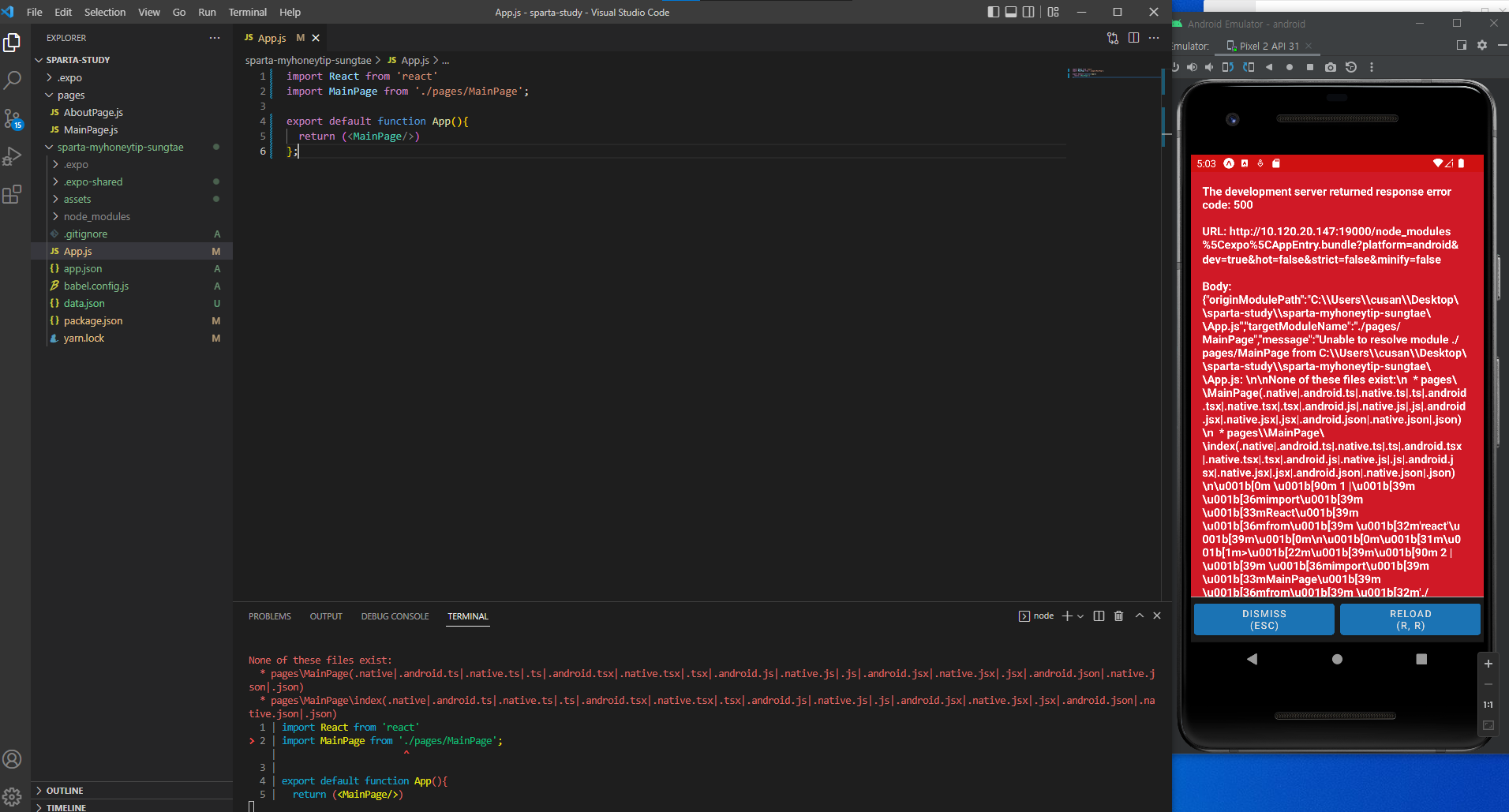Split the editor to the right
This screenshot has height=812, width=1509.
pyautogui.click(x=1133, y=38)
